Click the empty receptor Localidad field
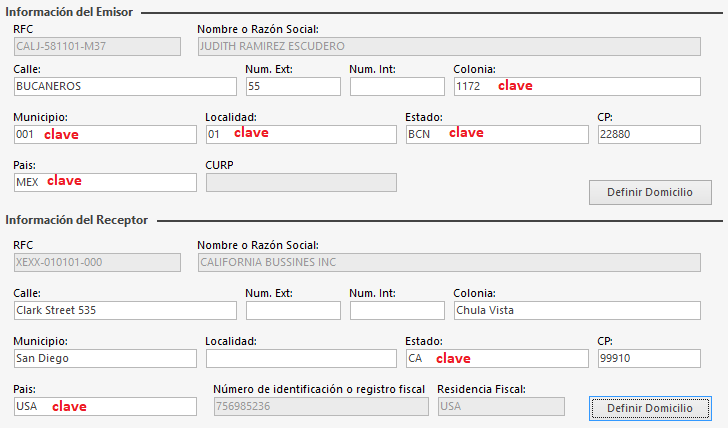The height and width of the screenshot is (428, 728). point(300,358)
